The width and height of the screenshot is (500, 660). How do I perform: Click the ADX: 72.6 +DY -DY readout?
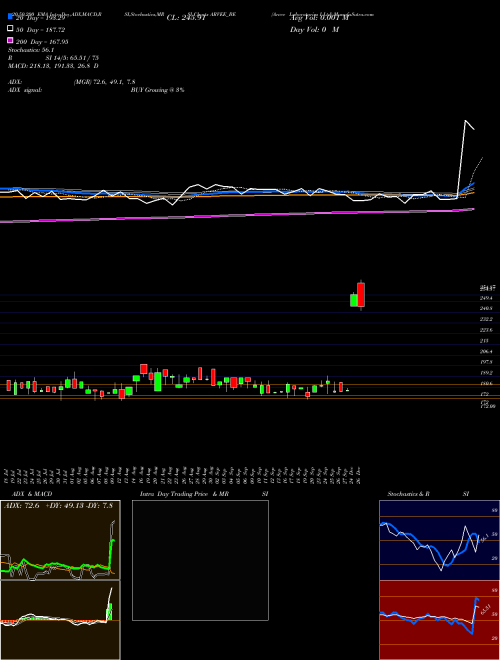click(59, 506)
